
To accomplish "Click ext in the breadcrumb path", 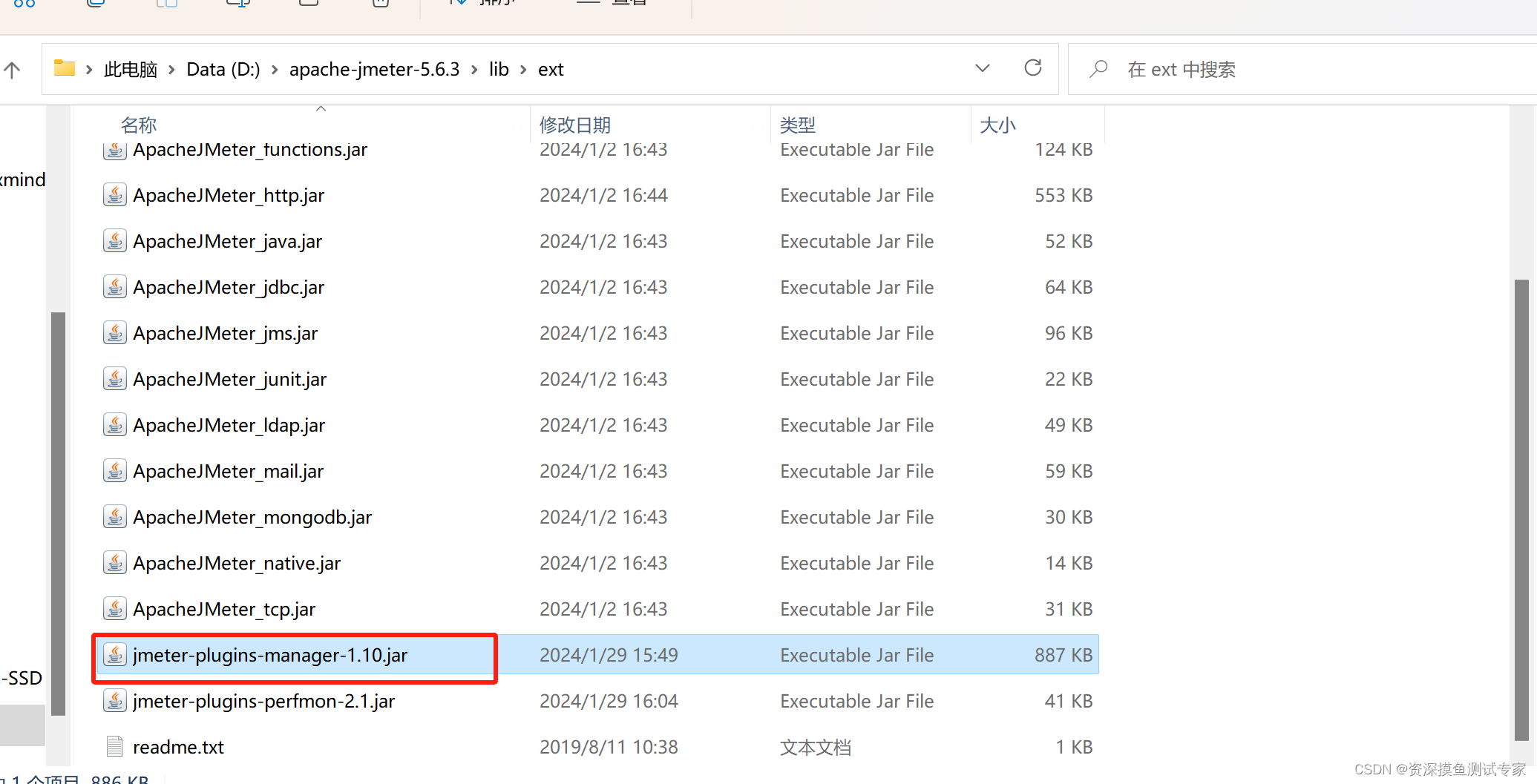I will (551, 70).
